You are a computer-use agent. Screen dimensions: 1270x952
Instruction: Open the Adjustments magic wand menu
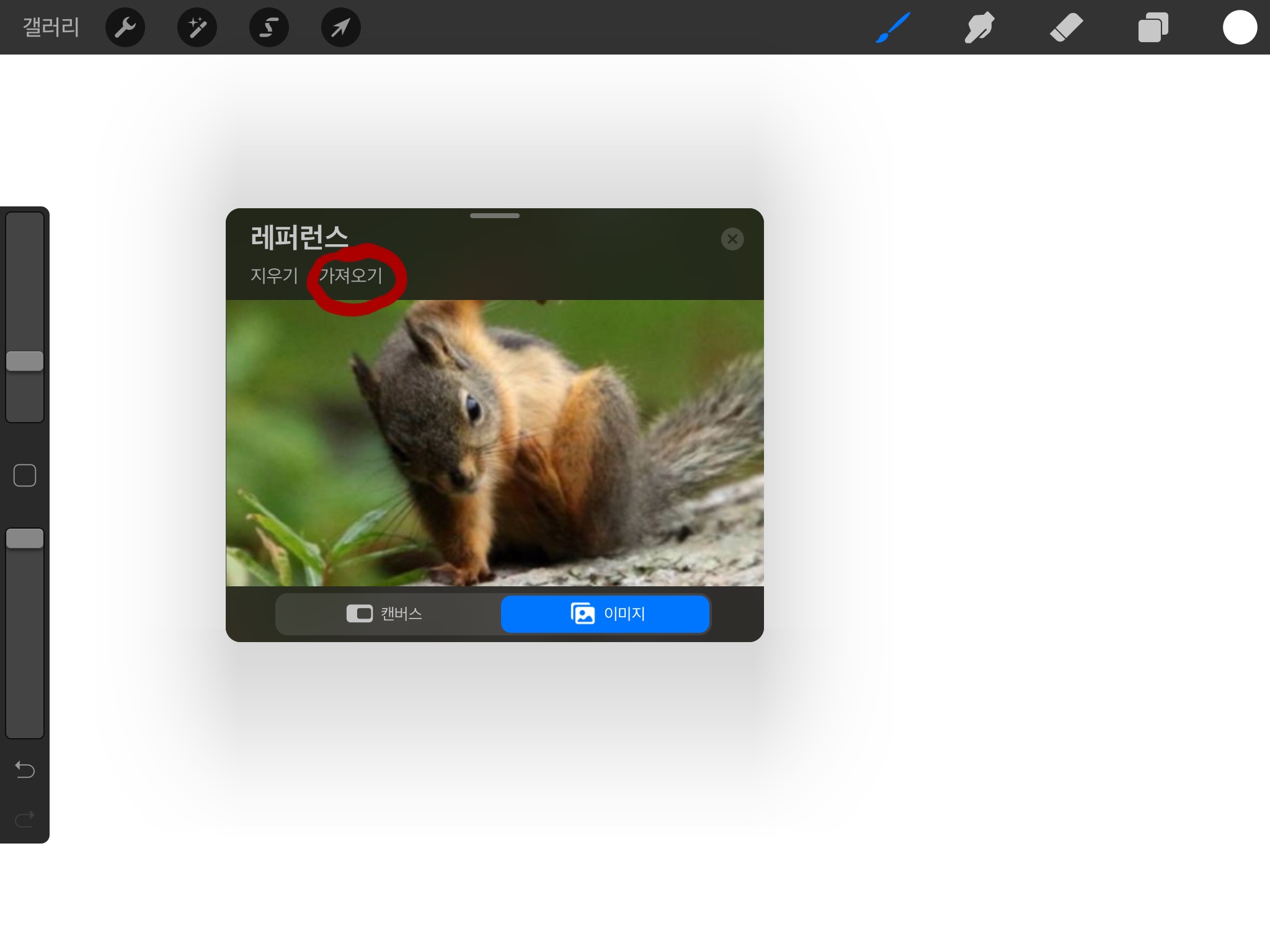click(197, 27)
